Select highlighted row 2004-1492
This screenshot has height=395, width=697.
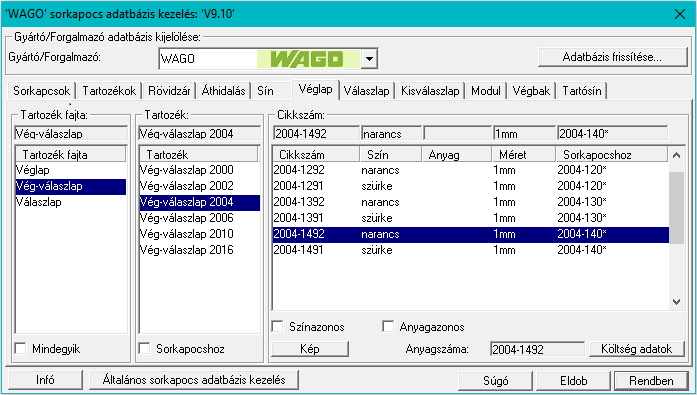470,234
